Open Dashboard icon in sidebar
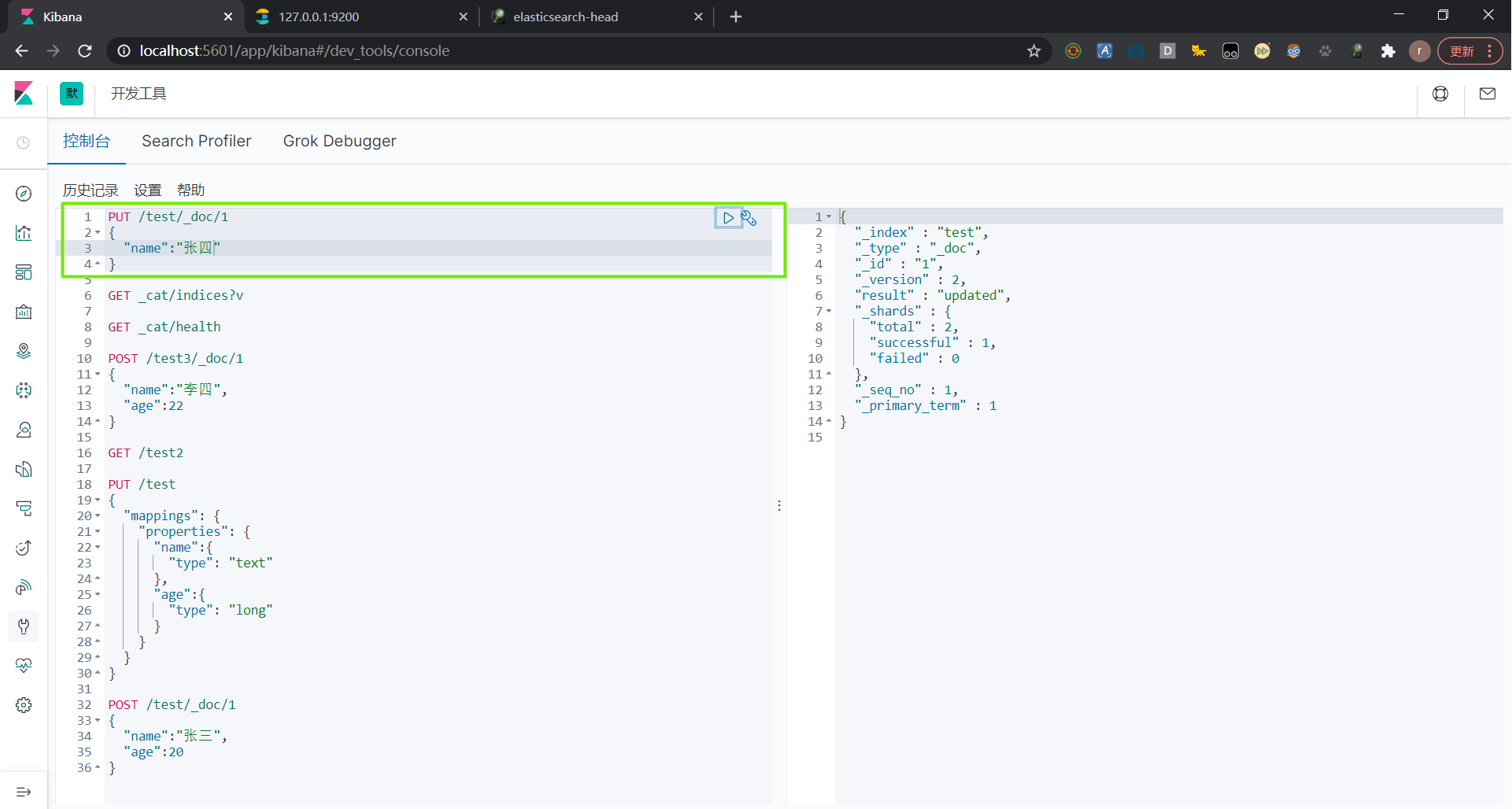Screen dimensions: 1512x809 click(x=24, y=272)
